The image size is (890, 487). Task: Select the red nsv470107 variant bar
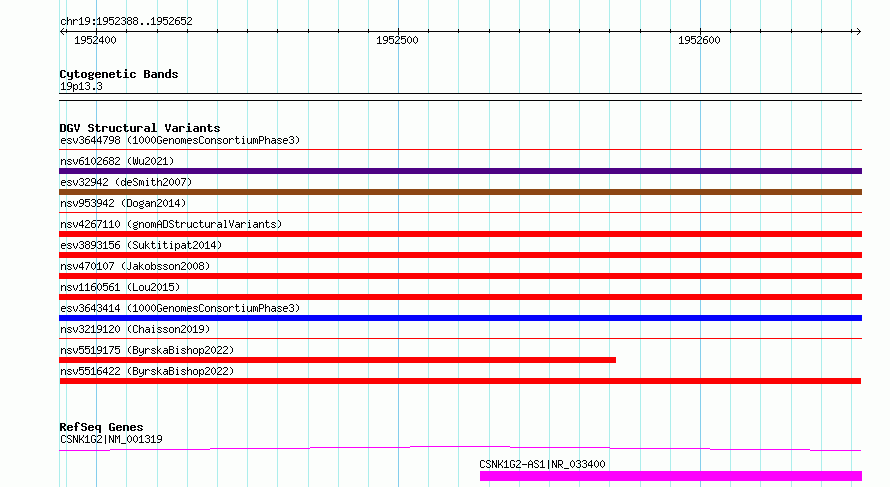(460, 276)
